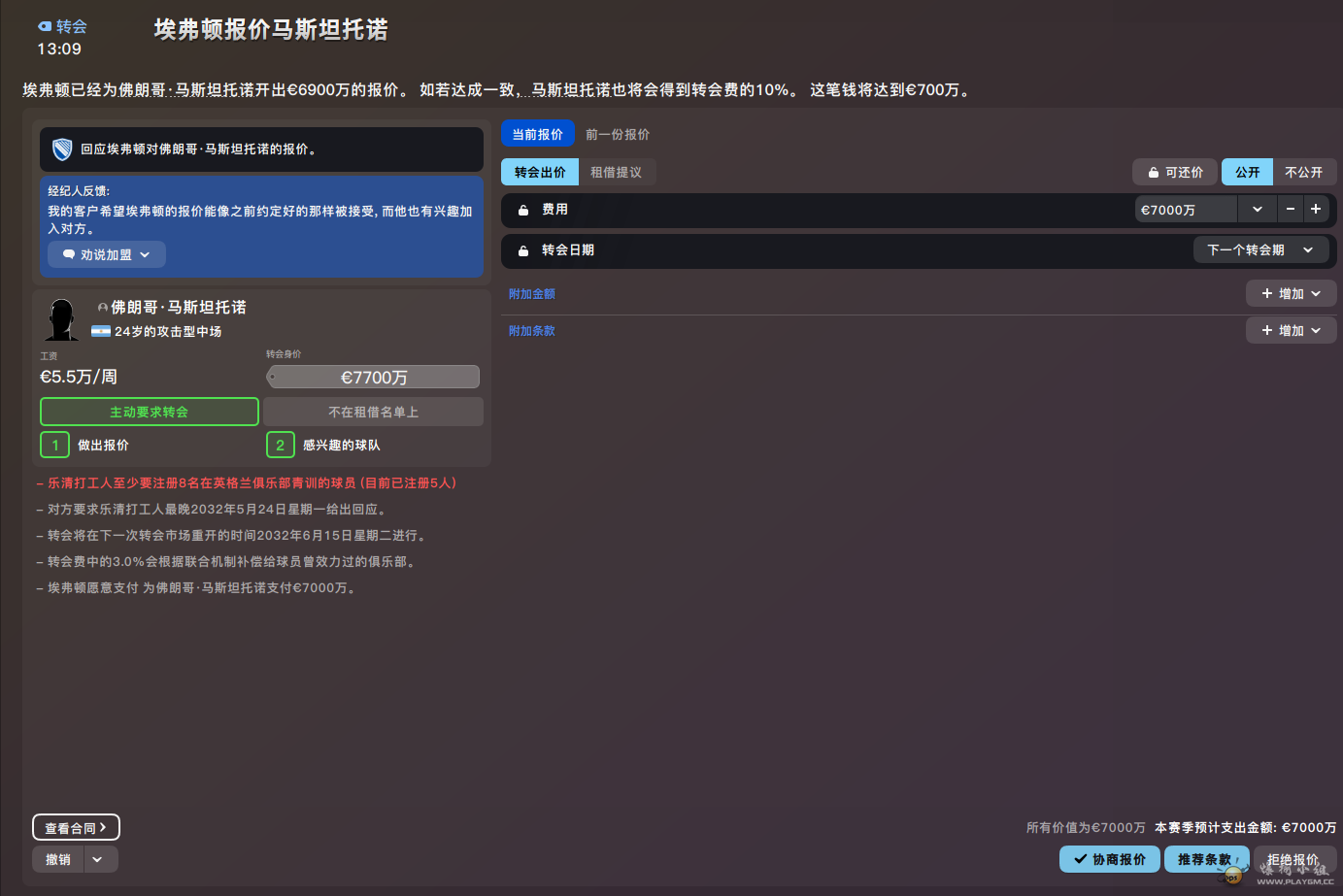Decrease the fee with the minus button
The height and width of the screenshot is (896, 1343).
click(x=1291, y=209)
